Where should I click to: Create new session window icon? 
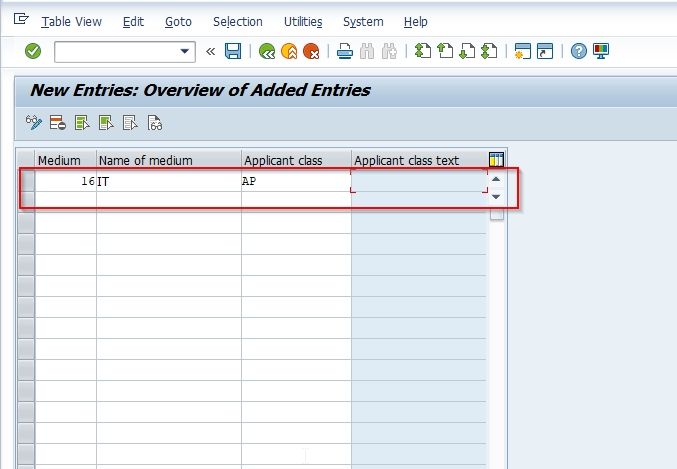(522, 51)
